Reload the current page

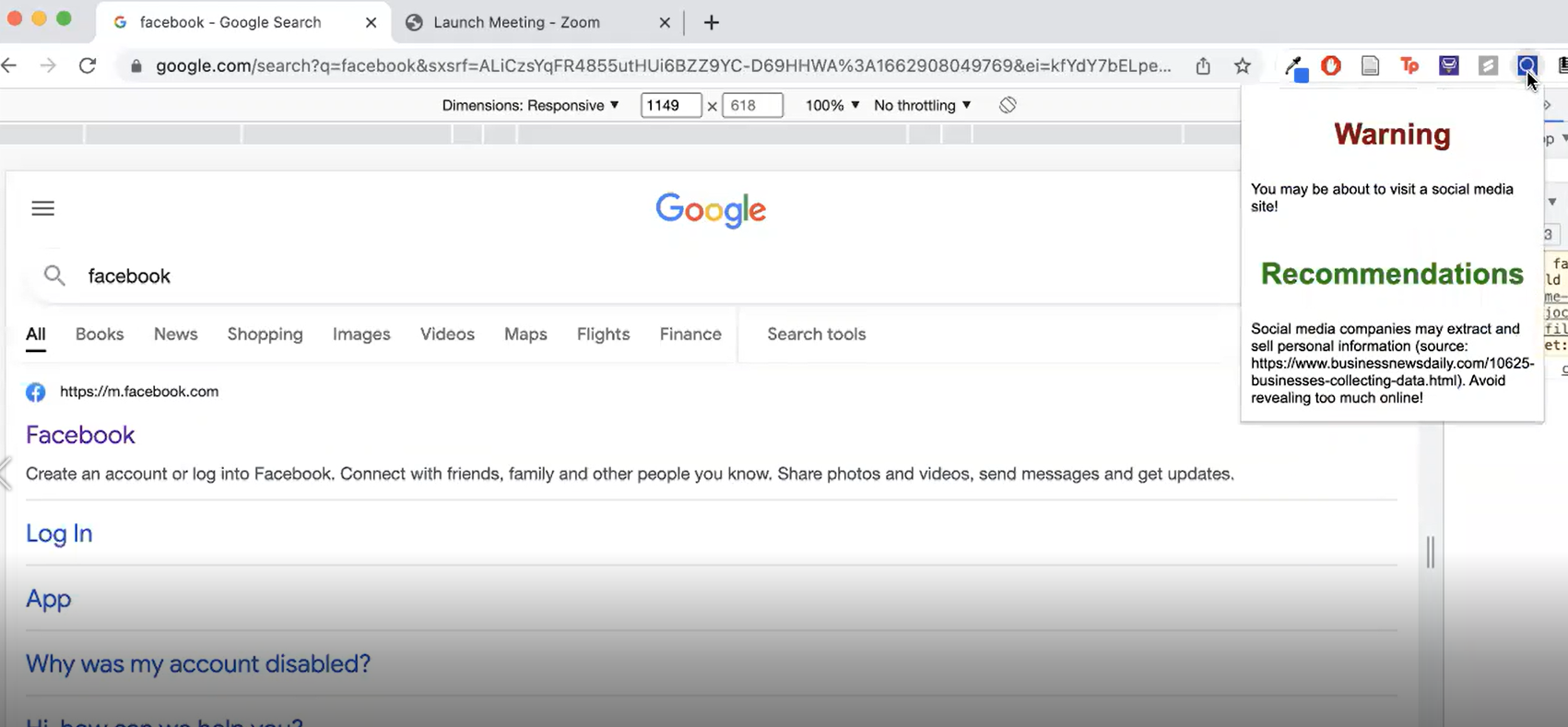click(x=88, y=65)
